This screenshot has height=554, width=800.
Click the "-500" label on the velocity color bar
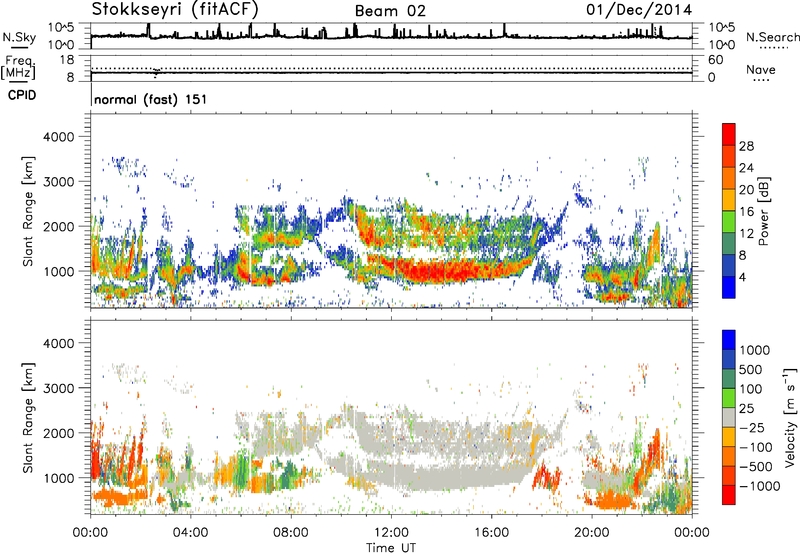click(756, 466)
